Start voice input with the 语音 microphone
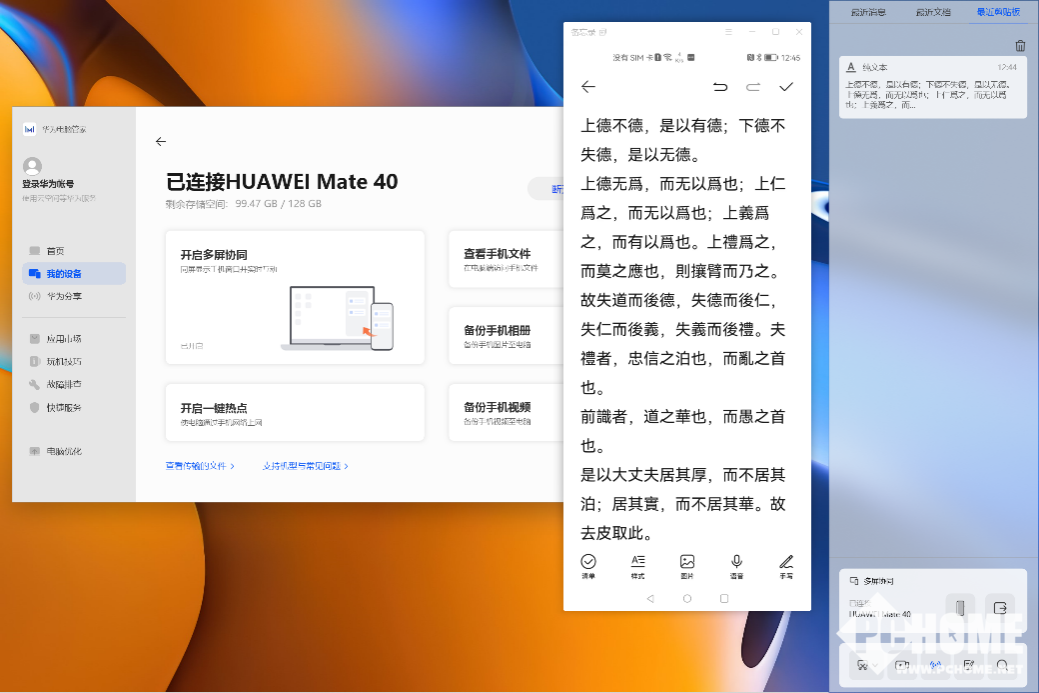The width and height of the screenshot is (1039, 693). 737,566
